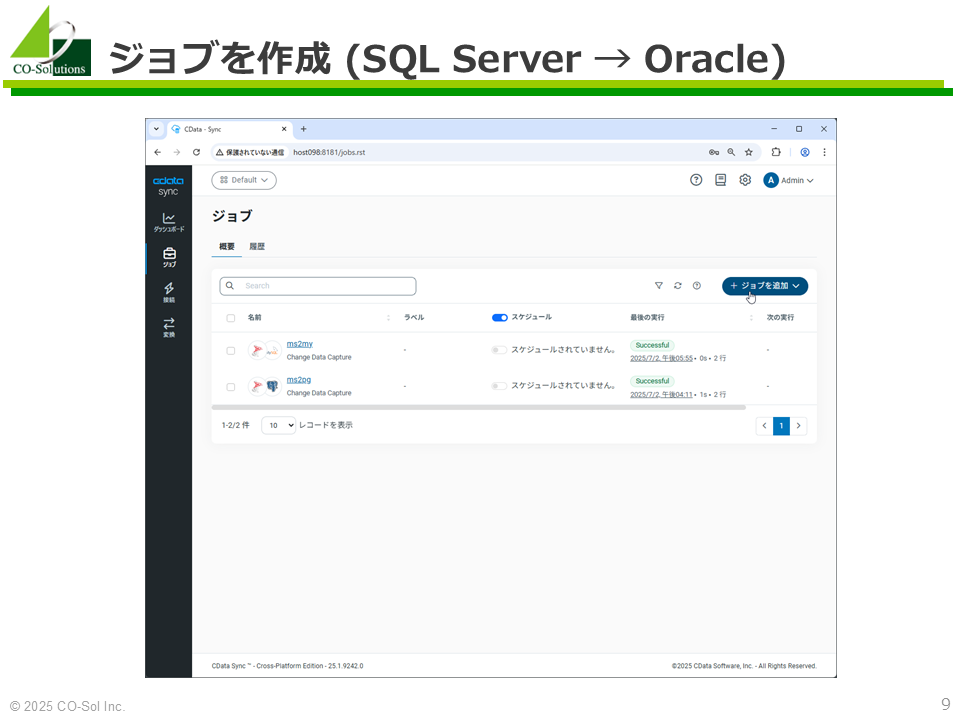Open the browser profile icon

pyautogui.click(x=805, y=152)
